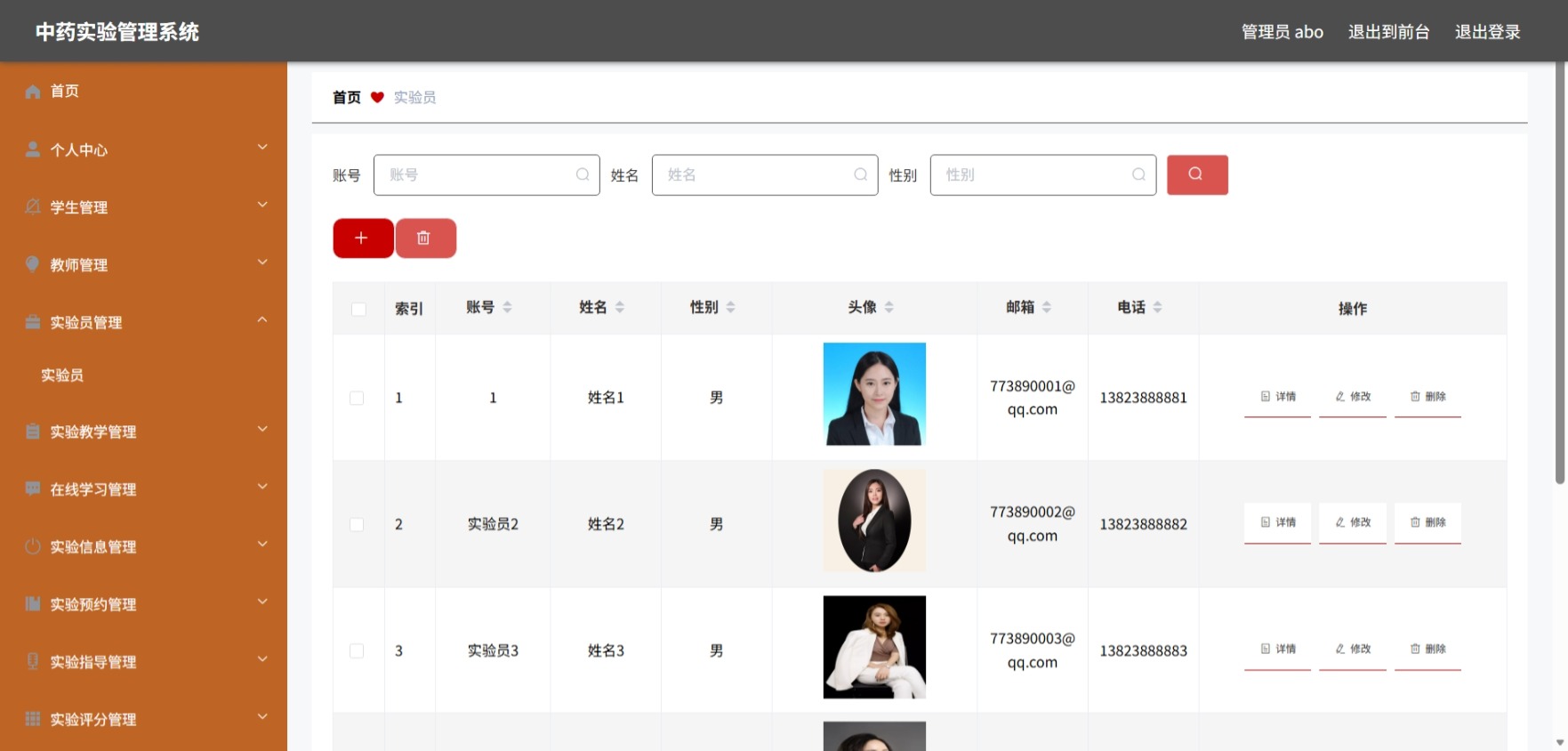This screenshot has height=751, width=1568.
Task: Click the home icon beside 首页 in sidebar
Action: (33, 92)
